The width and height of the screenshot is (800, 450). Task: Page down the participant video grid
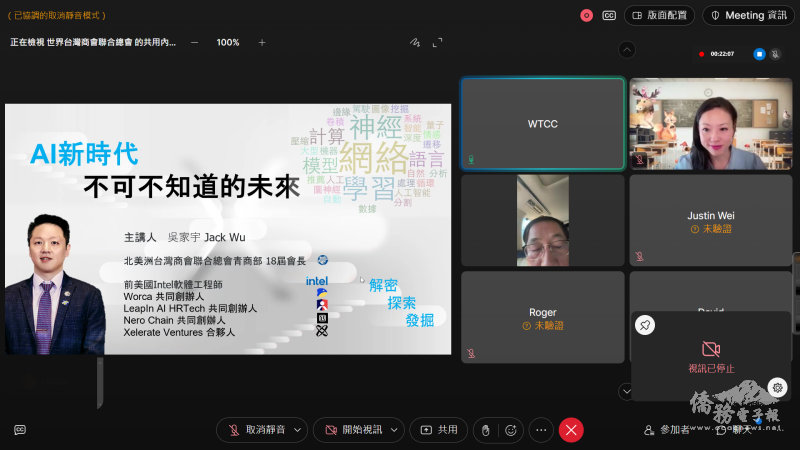(626, 391)
